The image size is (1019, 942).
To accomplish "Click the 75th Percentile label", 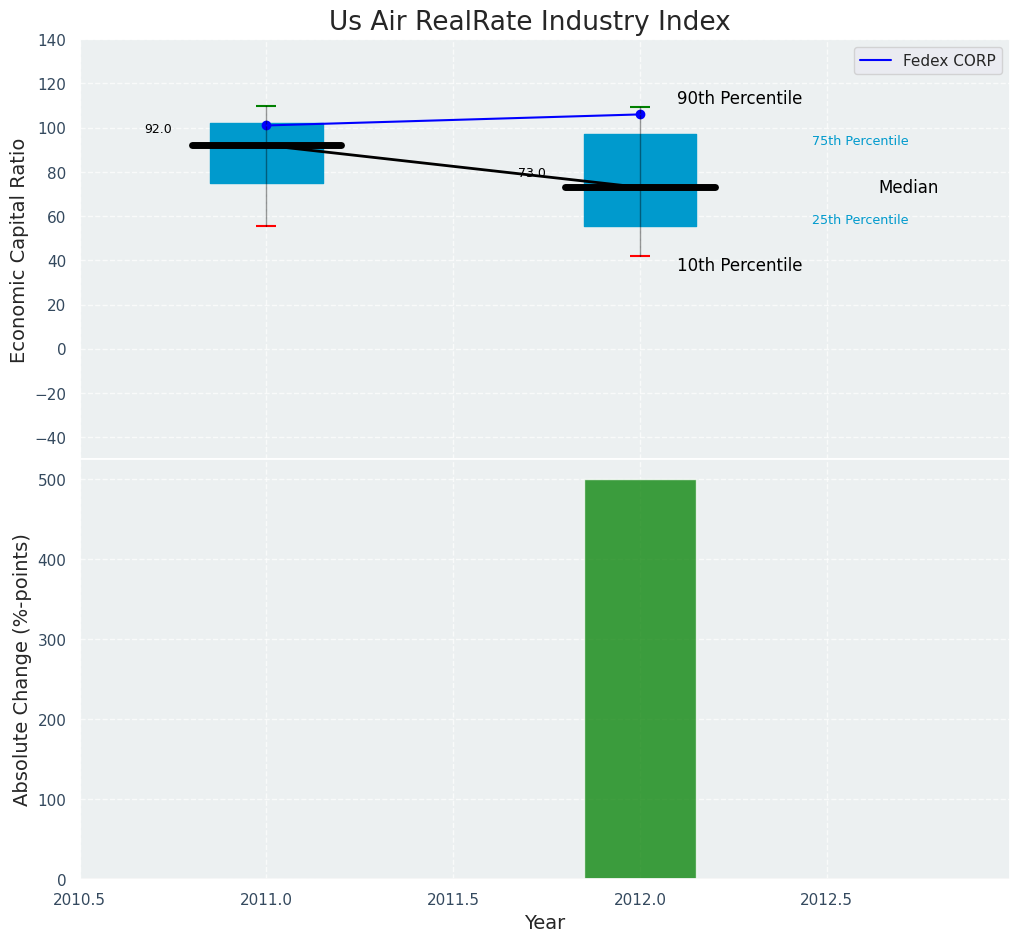I will click(x=860, y=141).
